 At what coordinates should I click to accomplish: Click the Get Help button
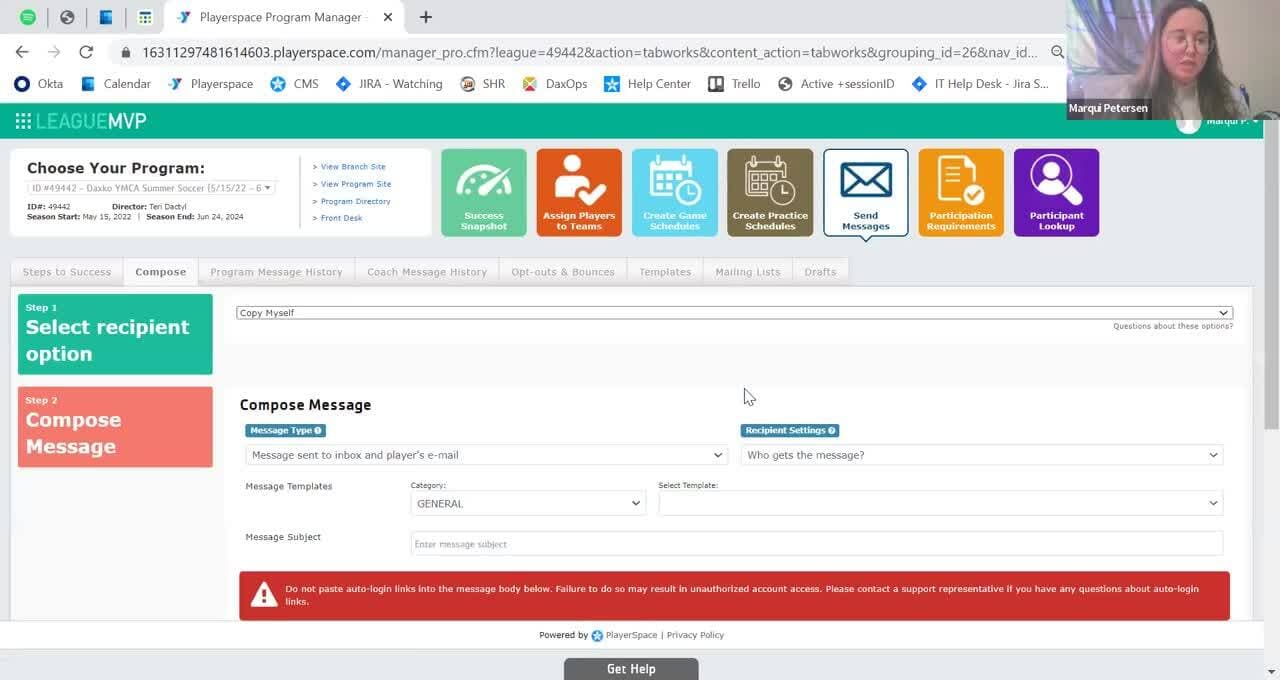pyautogui.click(x=631, y=669)
